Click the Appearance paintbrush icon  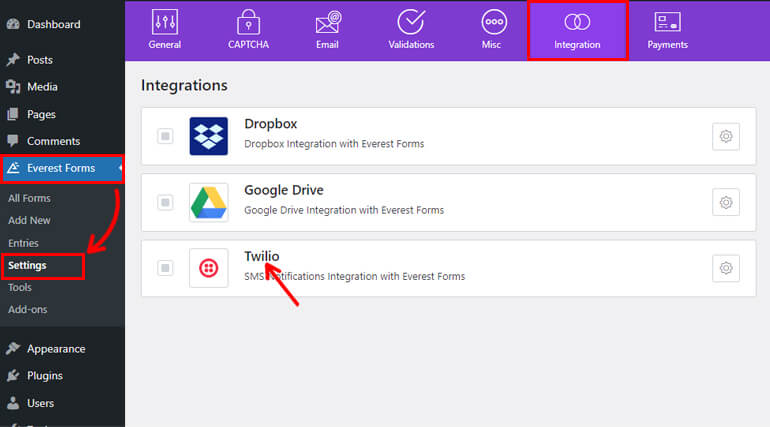coord(13,348)
